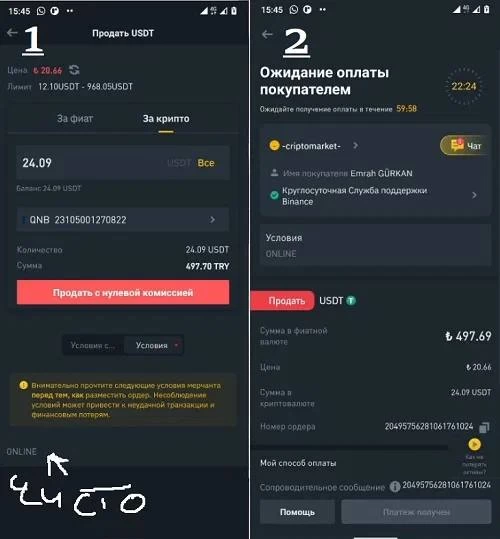Image resolution: width=500 pixels, height=539 pixels.
Task: Copy the order number via copy icon
Action: (484, 427)
